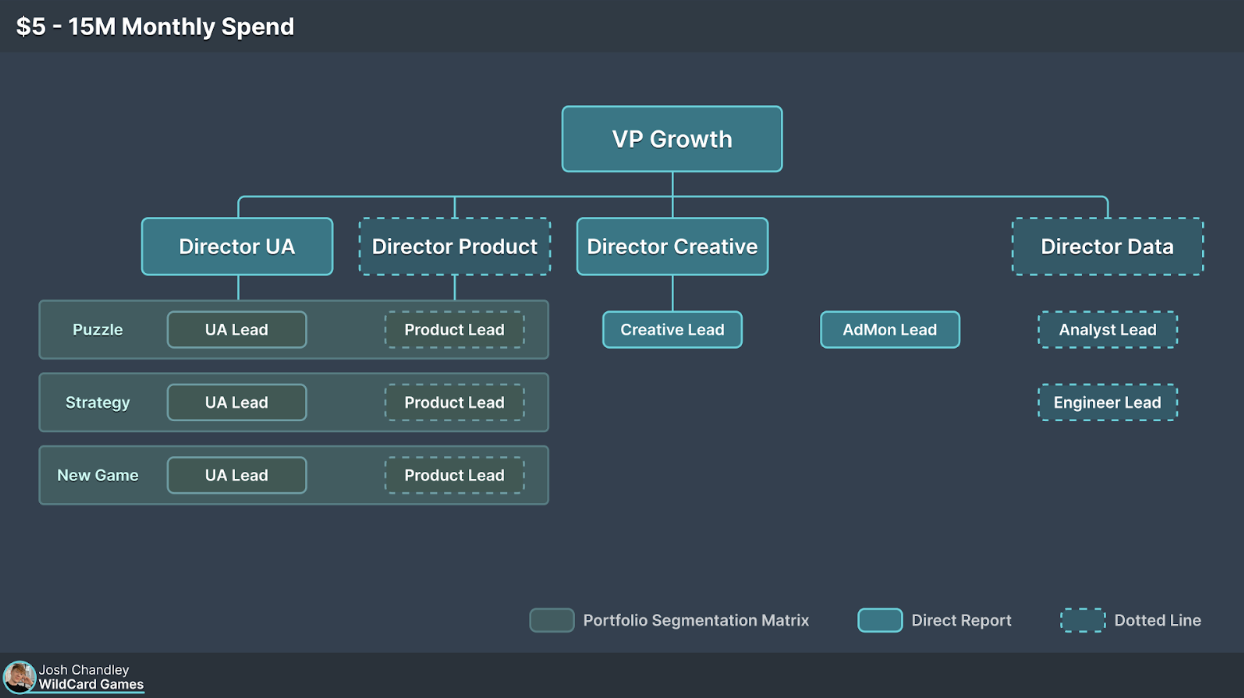Image resolution: width=1244 pixels, height=698 pixels.
Task: Select the Engineer Lead box
Action: (x=1107, y=402)
